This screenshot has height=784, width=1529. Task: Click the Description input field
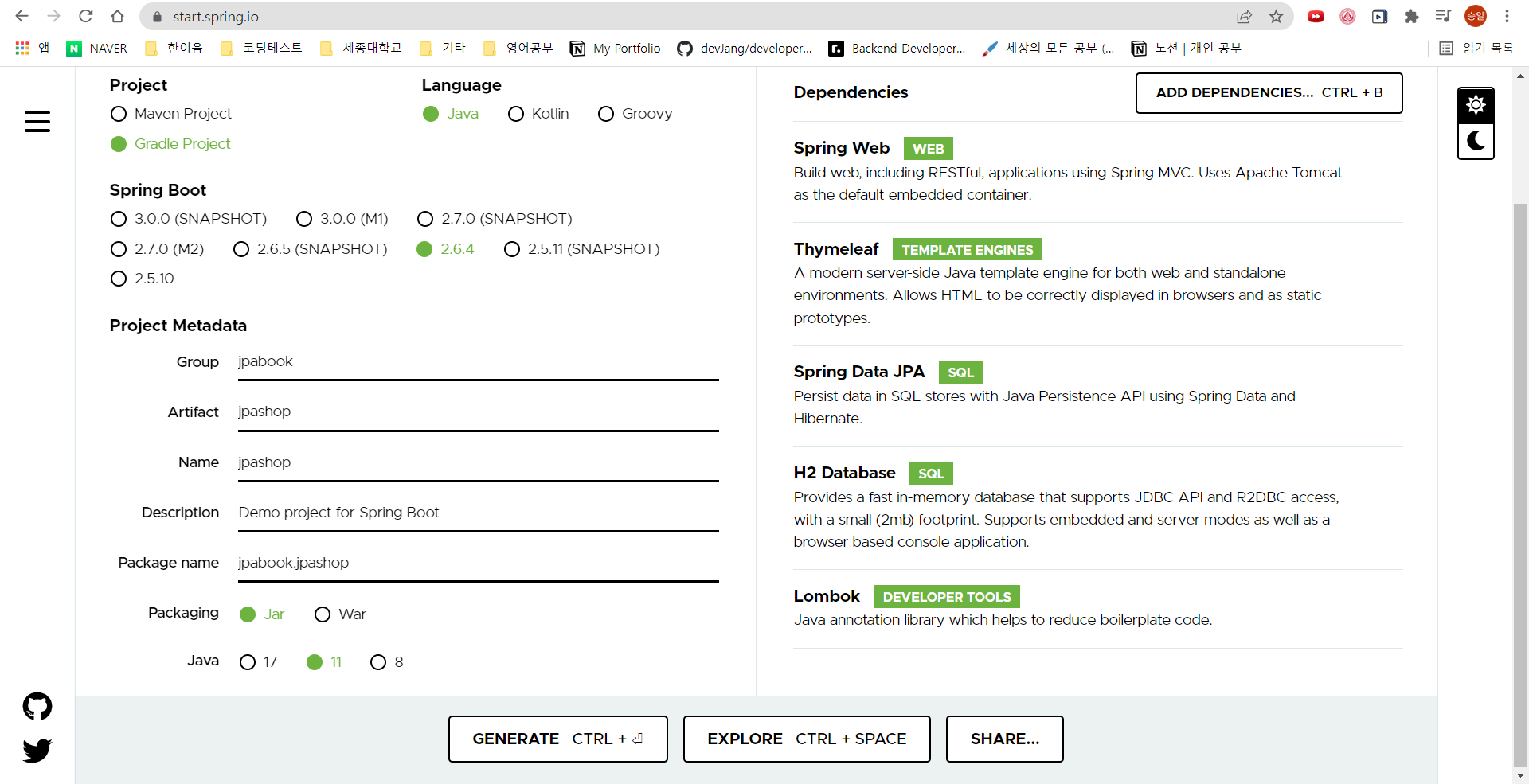click(478, 513)
